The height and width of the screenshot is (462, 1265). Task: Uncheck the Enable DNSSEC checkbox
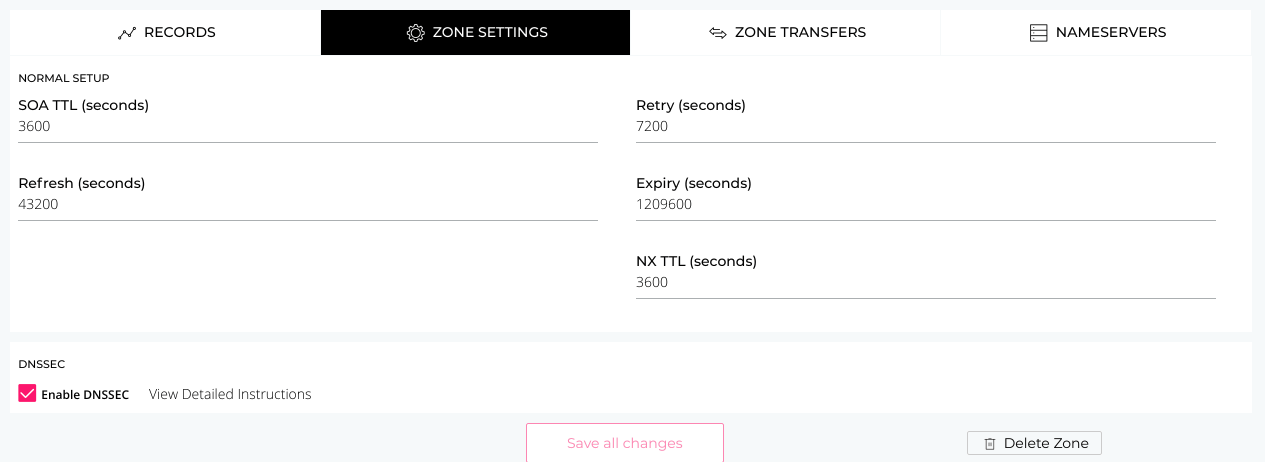[x=27, y=394]
